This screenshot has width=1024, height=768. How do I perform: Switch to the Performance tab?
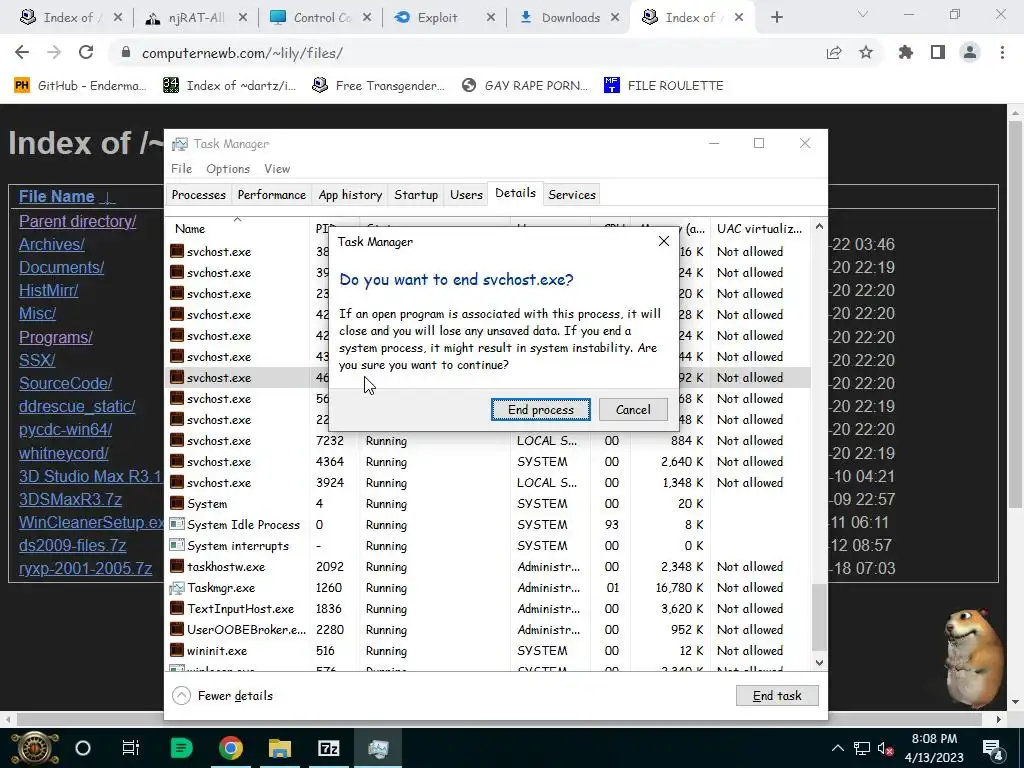272,195
